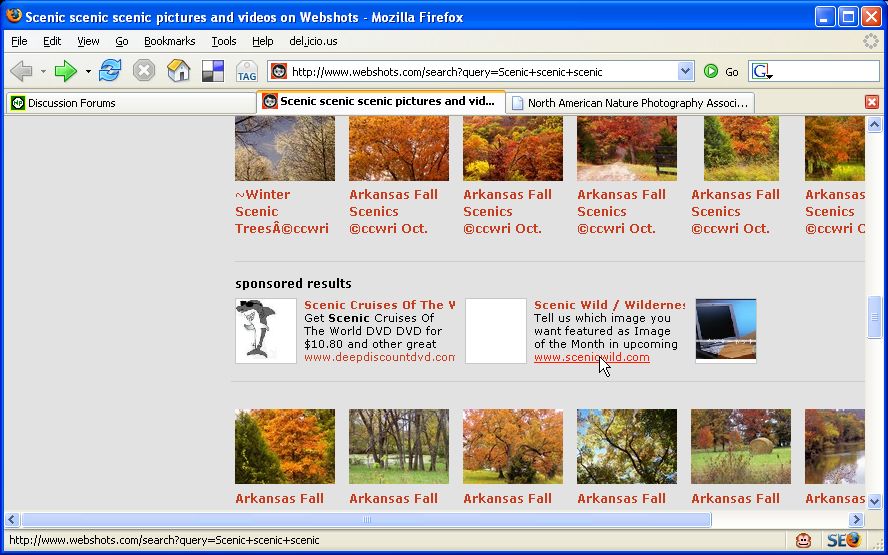The image size is (888, 555).
Task: Click the 'sponsored results' heading text
Action: tap(293, 283)
